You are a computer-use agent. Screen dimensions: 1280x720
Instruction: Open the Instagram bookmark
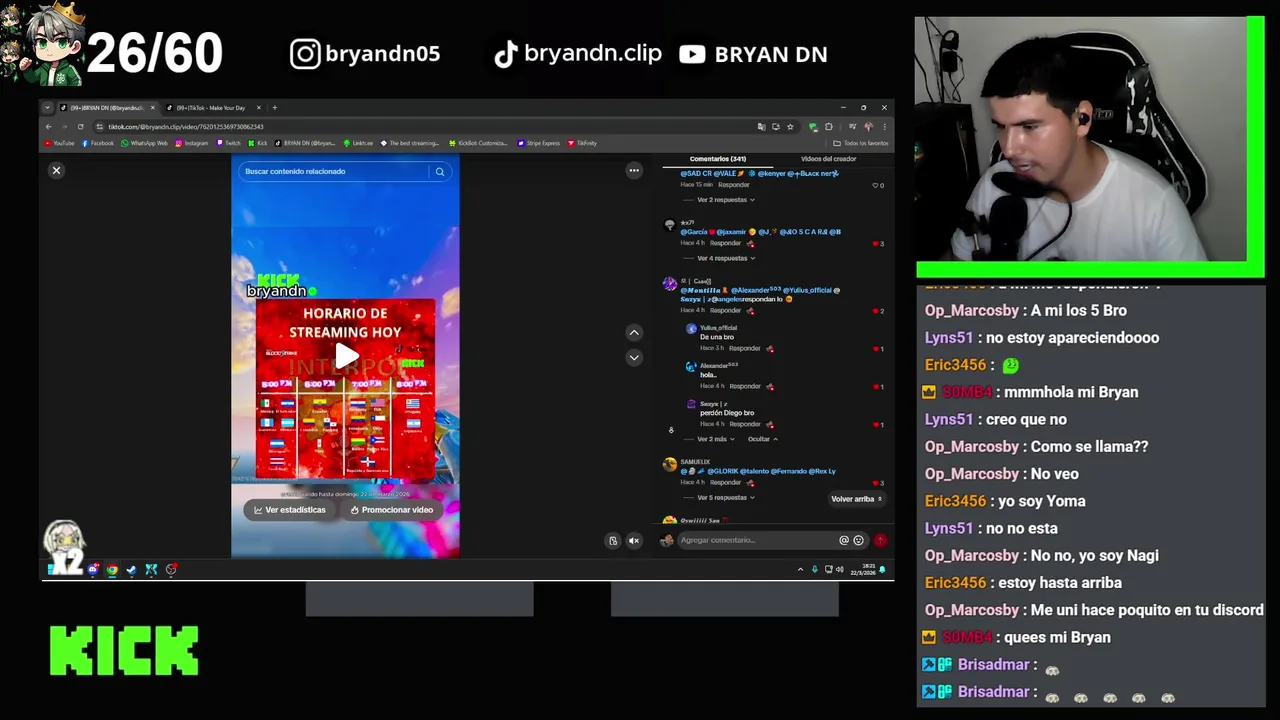192,143
